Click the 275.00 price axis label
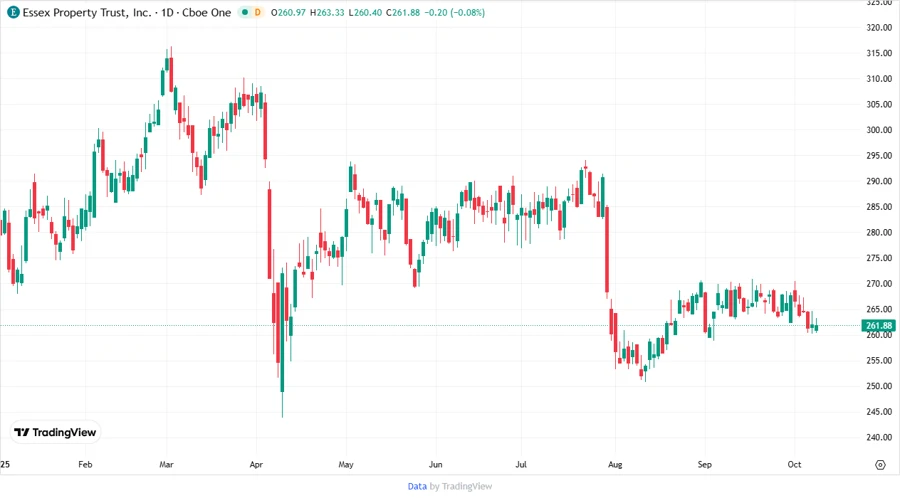This screenshot has width=900, height=498. [879, 258]
